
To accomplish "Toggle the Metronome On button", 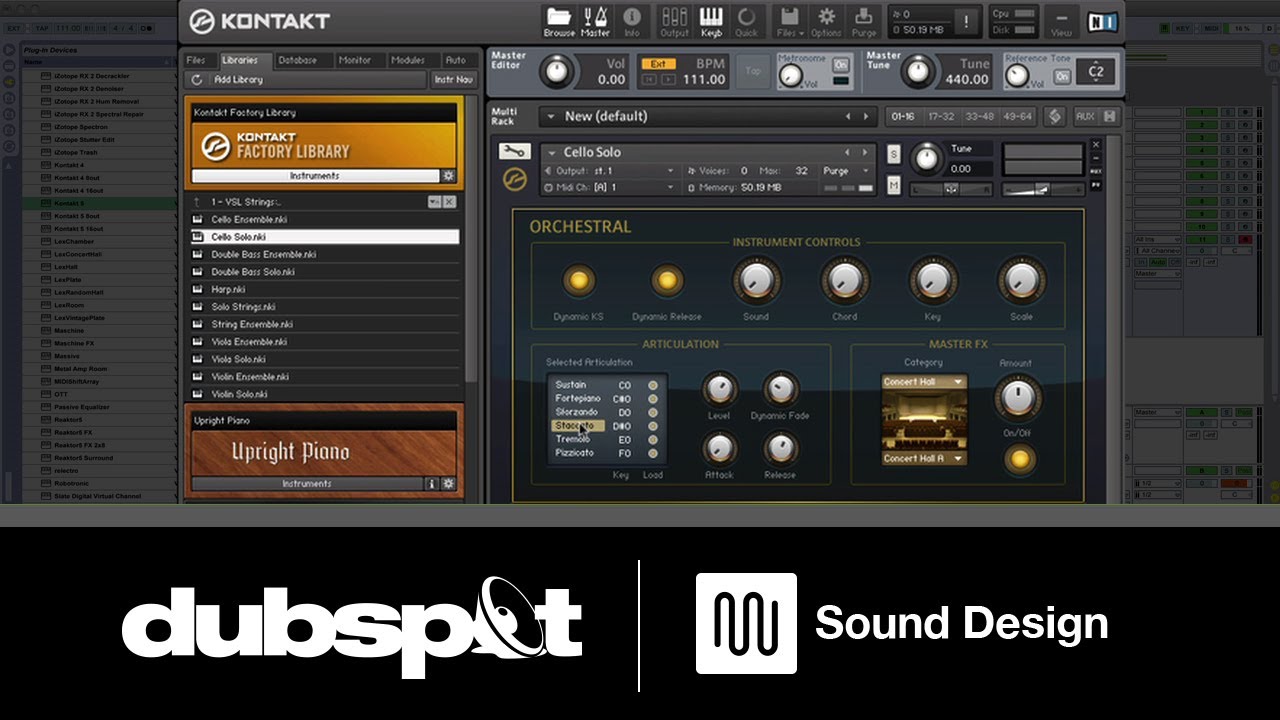I will (841, 67).
